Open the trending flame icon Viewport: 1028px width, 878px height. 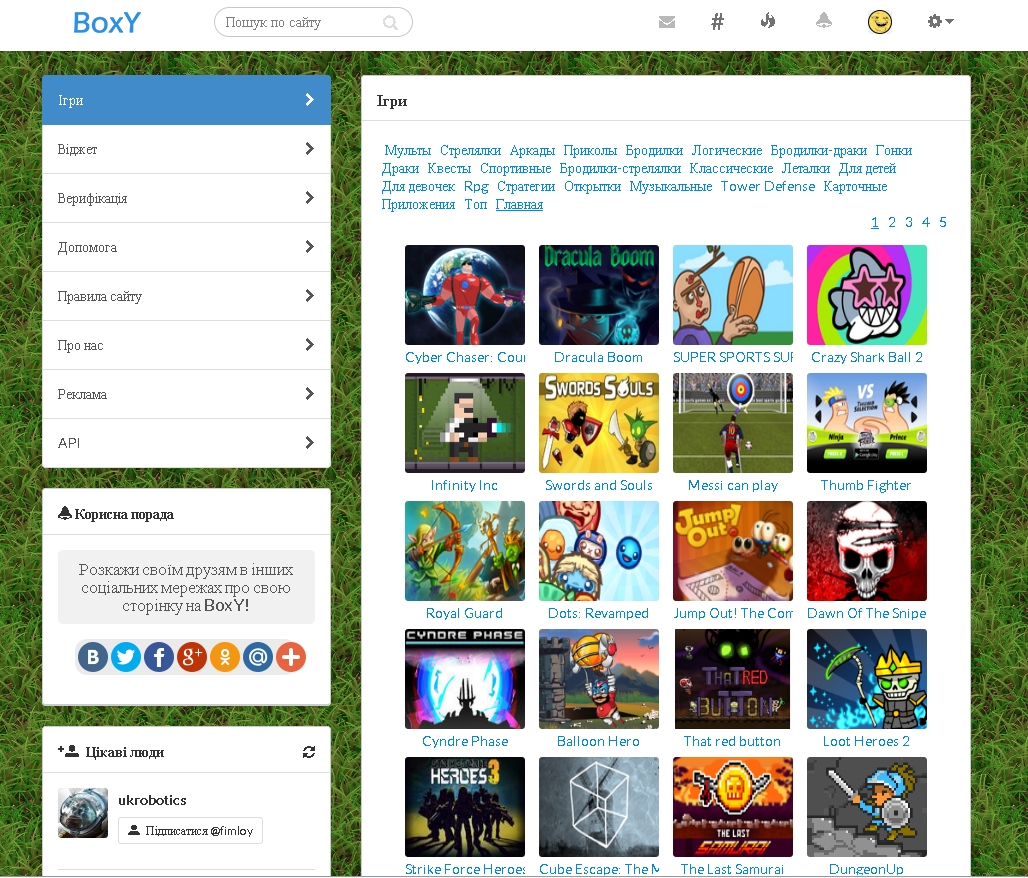pyautogui.click(x=768, y=21)
